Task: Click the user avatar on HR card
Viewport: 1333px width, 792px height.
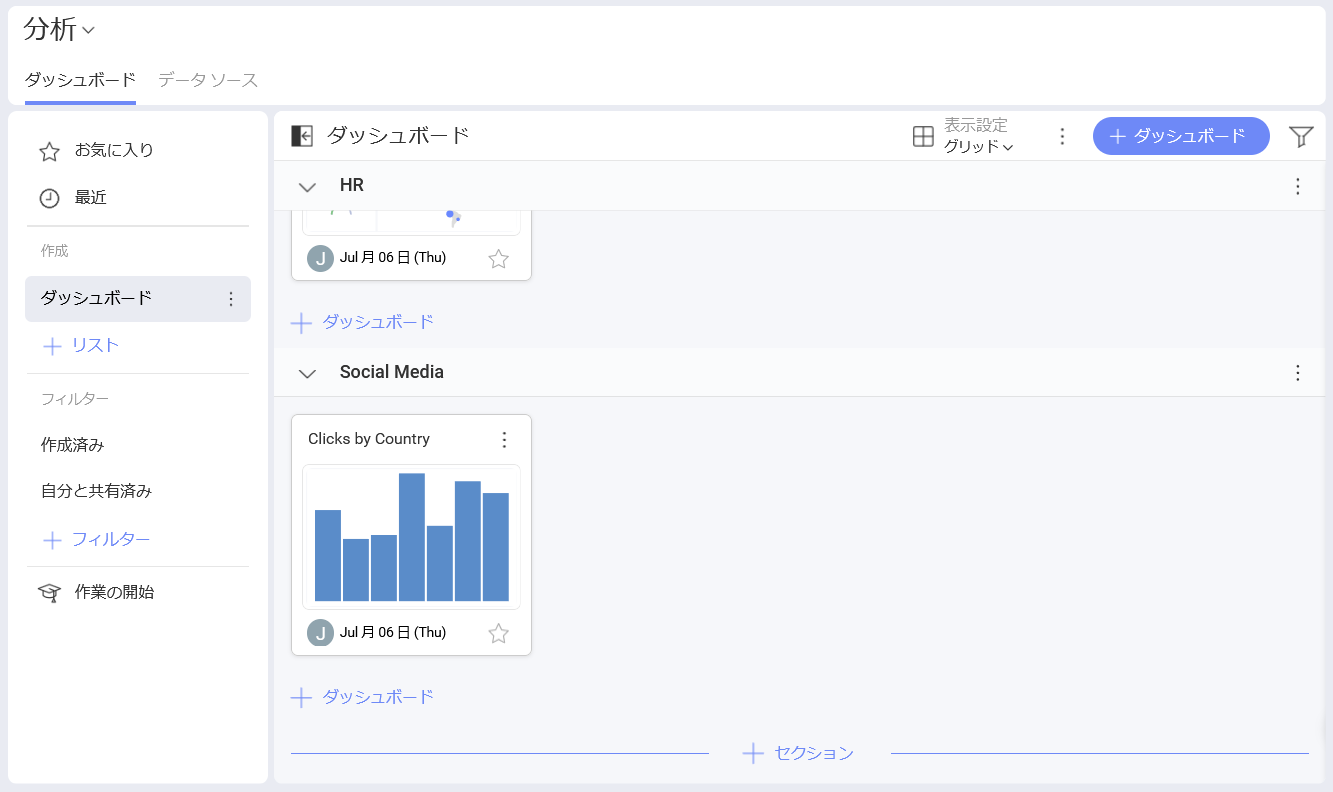Action: coord(320,258)
